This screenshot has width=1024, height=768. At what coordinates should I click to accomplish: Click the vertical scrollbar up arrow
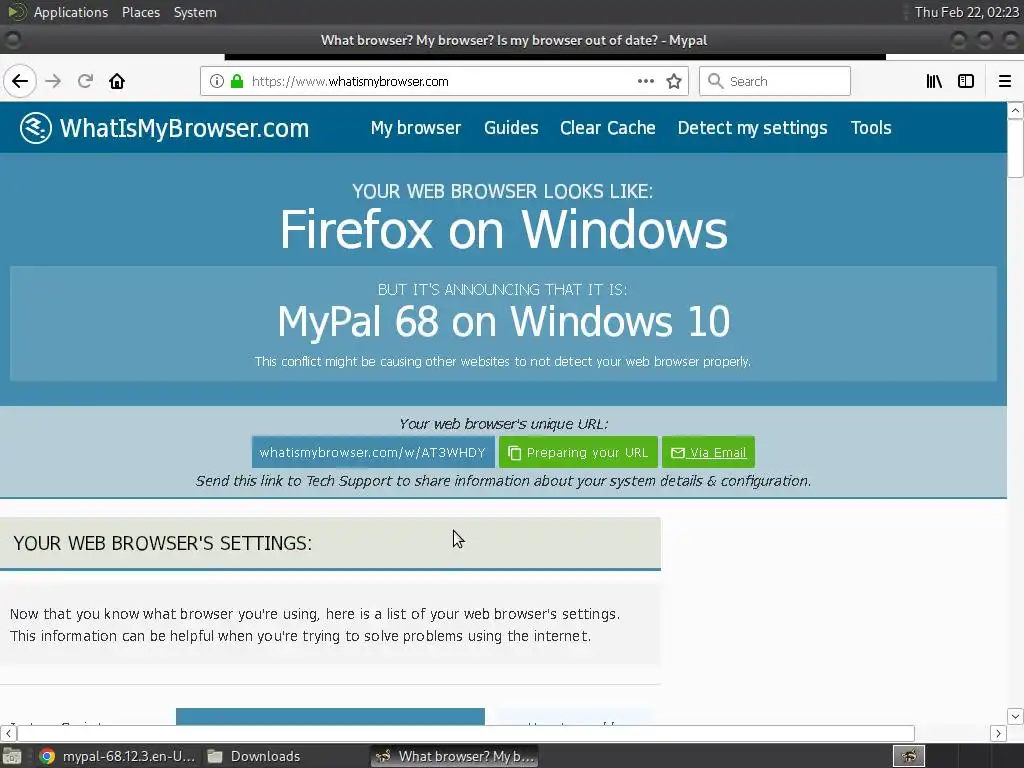tap(1016, 110)
